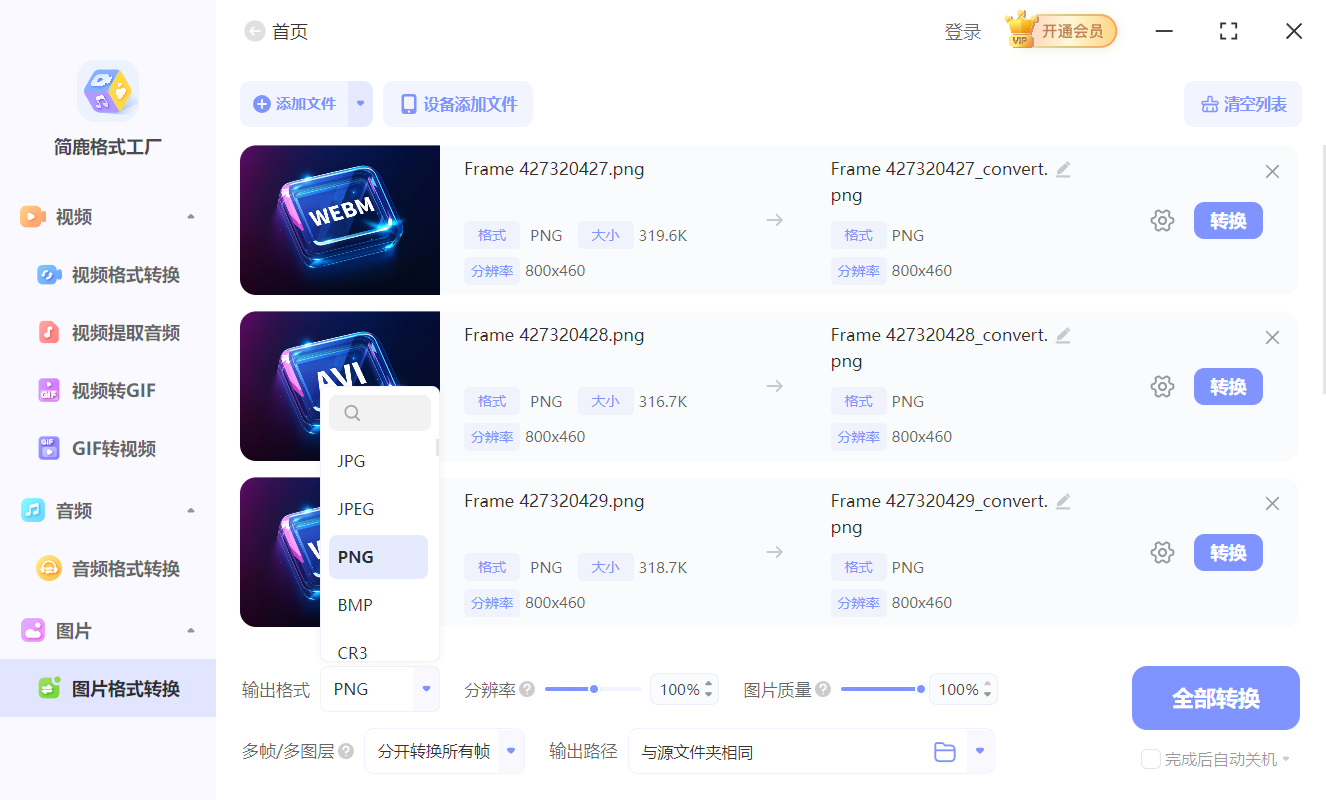Click the 分辨率 help question icon
This screenshot has height=800, width=1326.
pos(527,689)
